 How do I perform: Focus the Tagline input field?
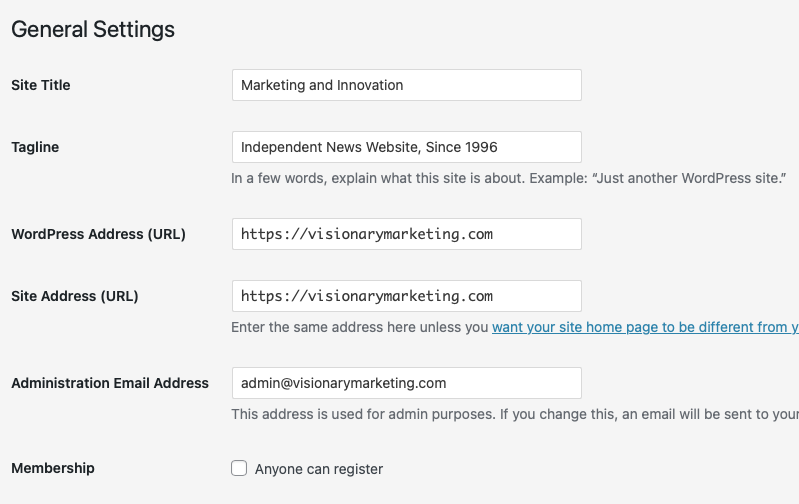pos(407,147)
